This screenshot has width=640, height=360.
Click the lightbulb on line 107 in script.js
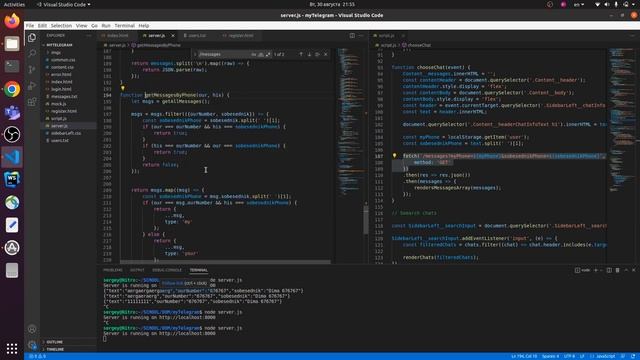pos(394,156)
